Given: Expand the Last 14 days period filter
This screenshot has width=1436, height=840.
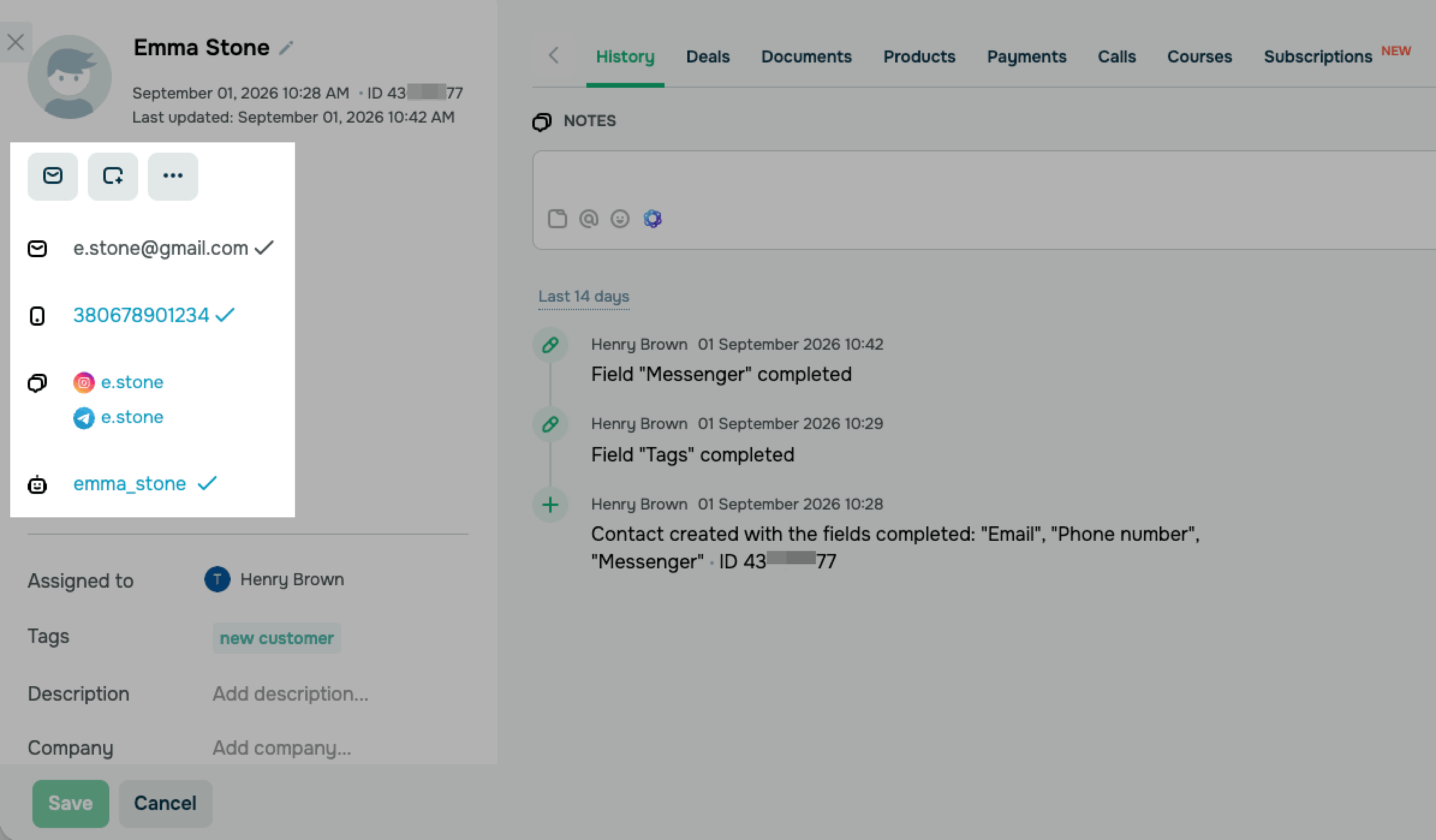Looking at the screenshot, I should pos(583,296).
